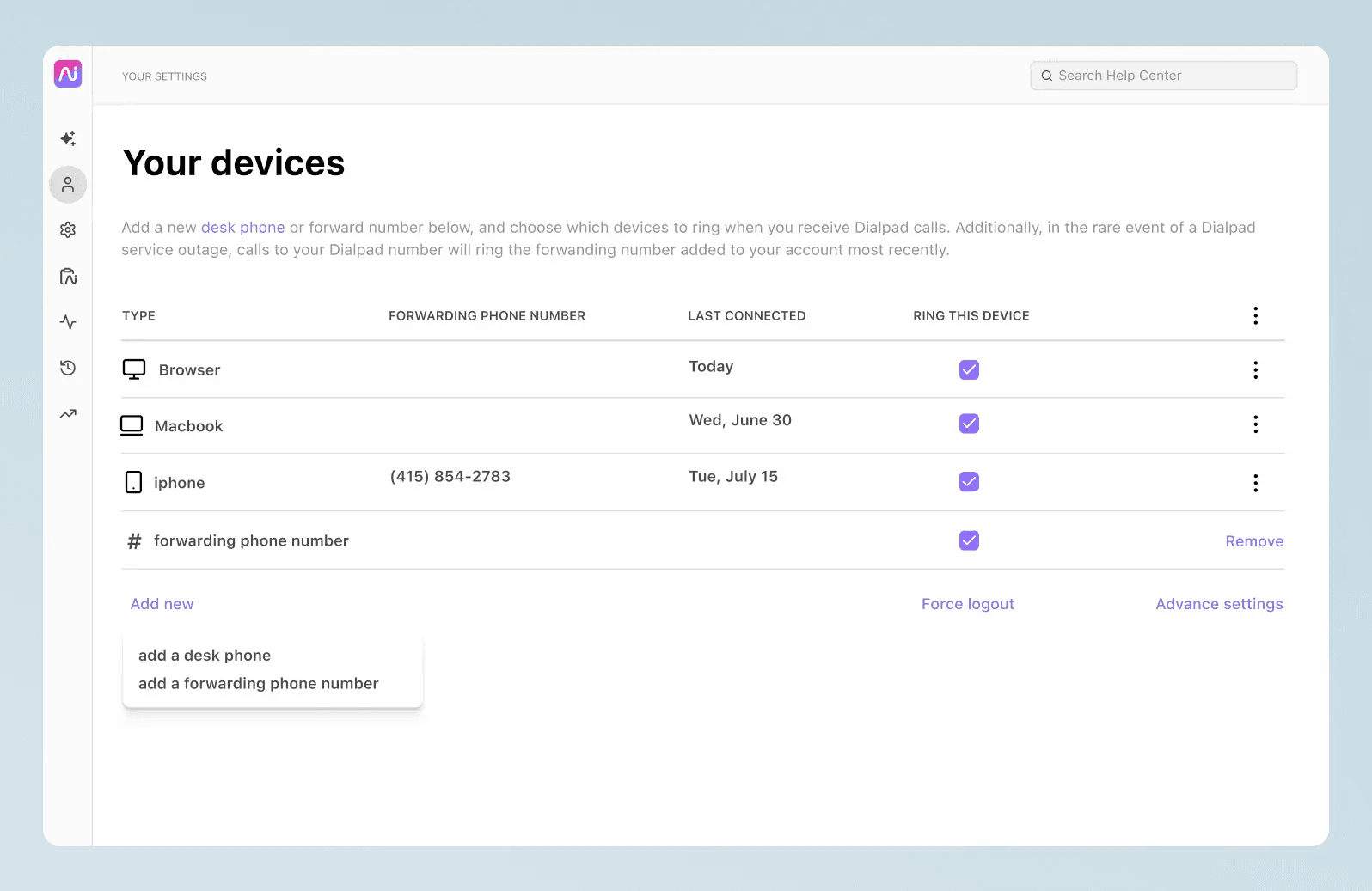Open the Ai sparkle icon in sidebar
Image resolution: width=1372 pixels, height=891 pixels.
pos(68,138)
